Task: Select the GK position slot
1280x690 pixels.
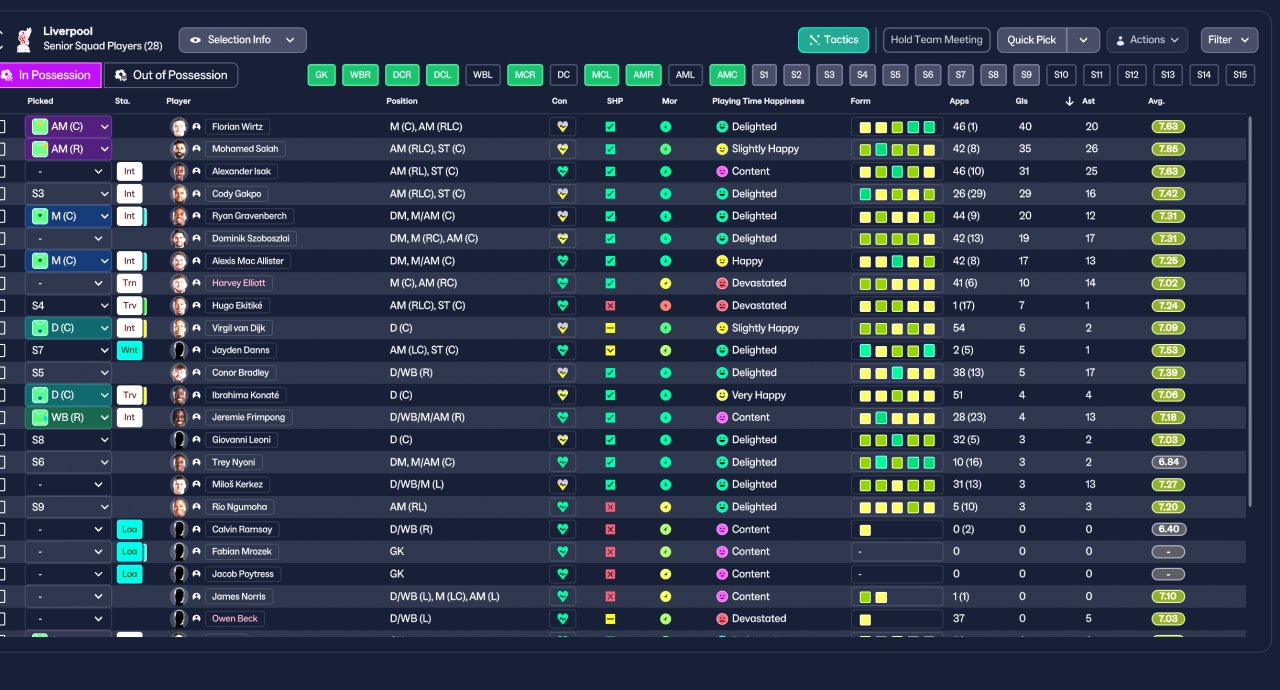Action: [x=321, y=75]
